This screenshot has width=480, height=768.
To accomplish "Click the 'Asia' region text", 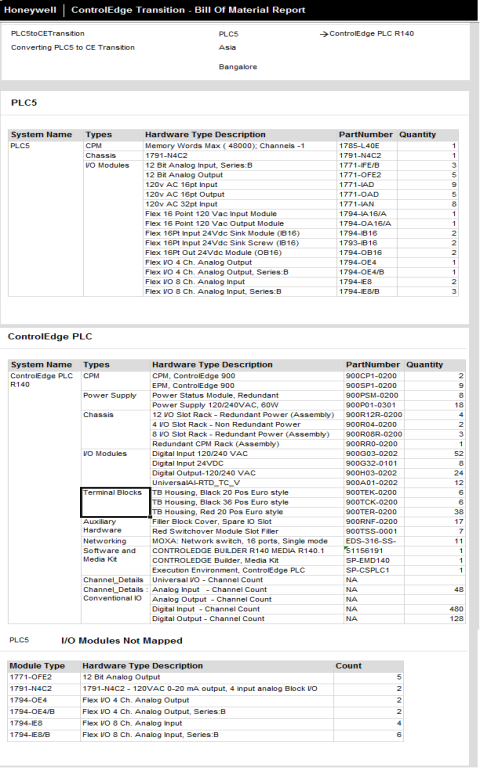I will click(x=227, y=48).
